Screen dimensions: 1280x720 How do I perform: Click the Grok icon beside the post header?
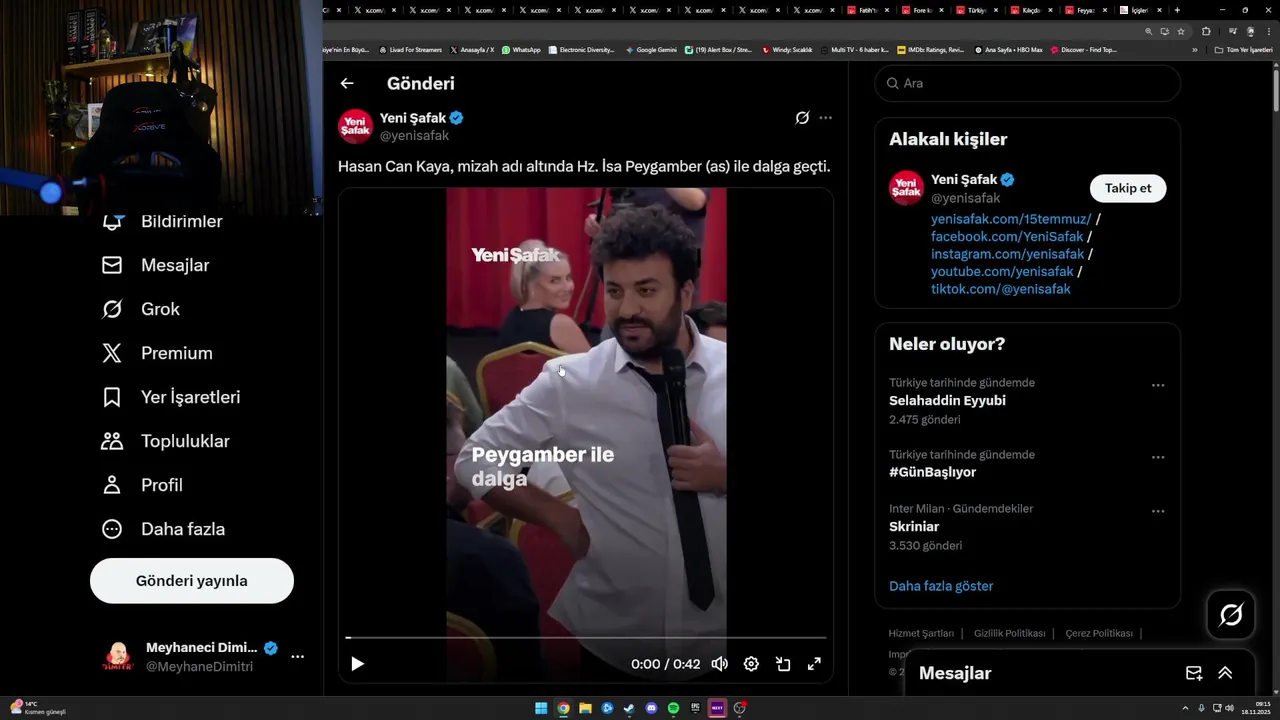(802, 118)
